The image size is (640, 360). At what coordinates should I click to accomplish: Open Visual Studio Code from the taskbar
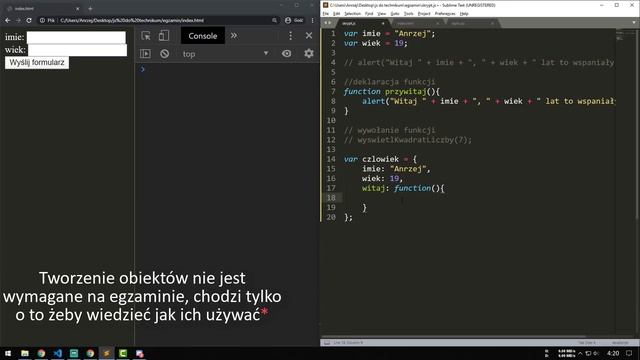point(58,353)
